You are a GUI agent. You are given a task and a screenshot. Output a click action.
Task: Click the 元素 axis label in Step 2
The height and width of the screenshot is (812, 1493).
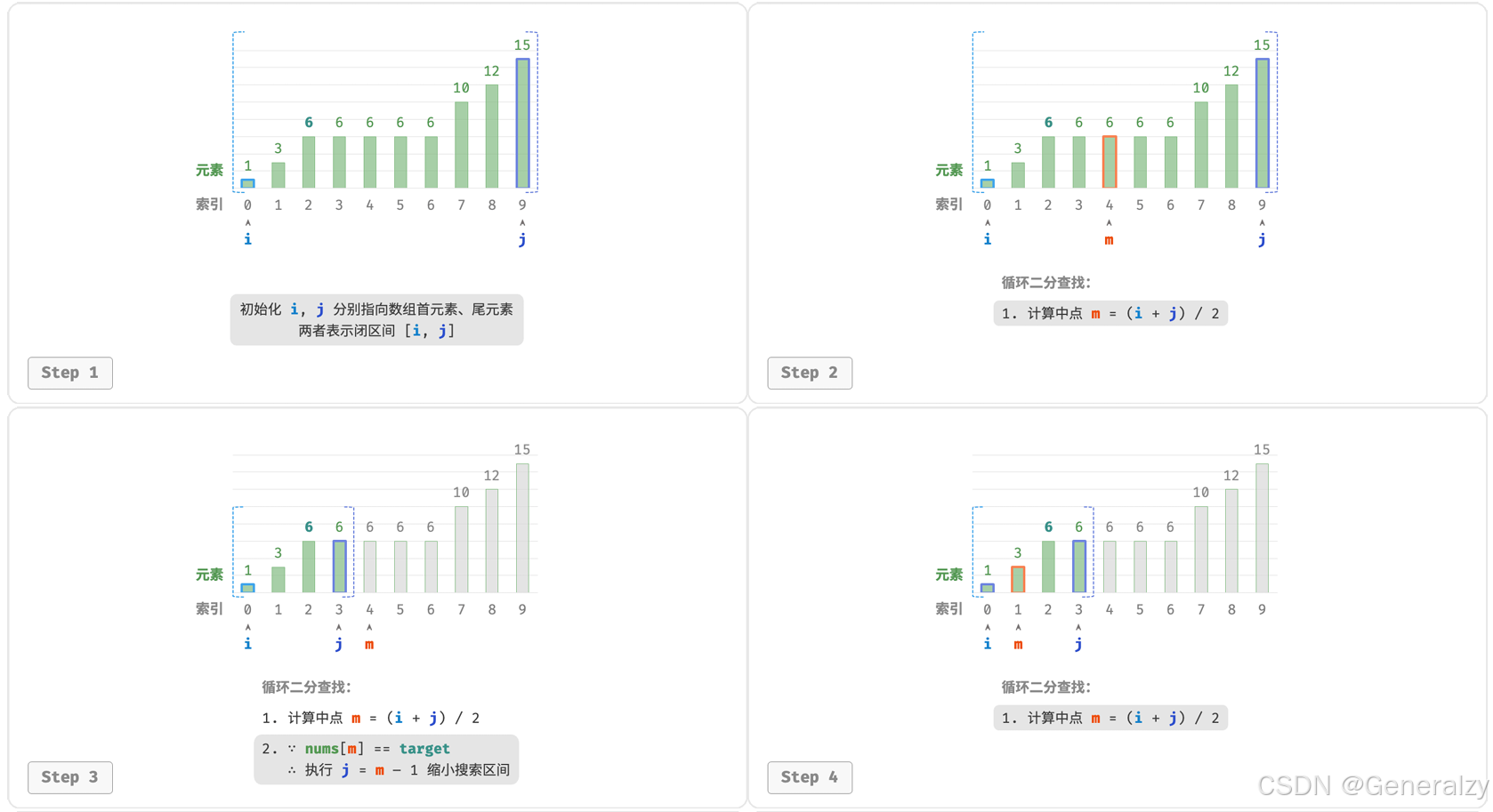pos(949,170)
